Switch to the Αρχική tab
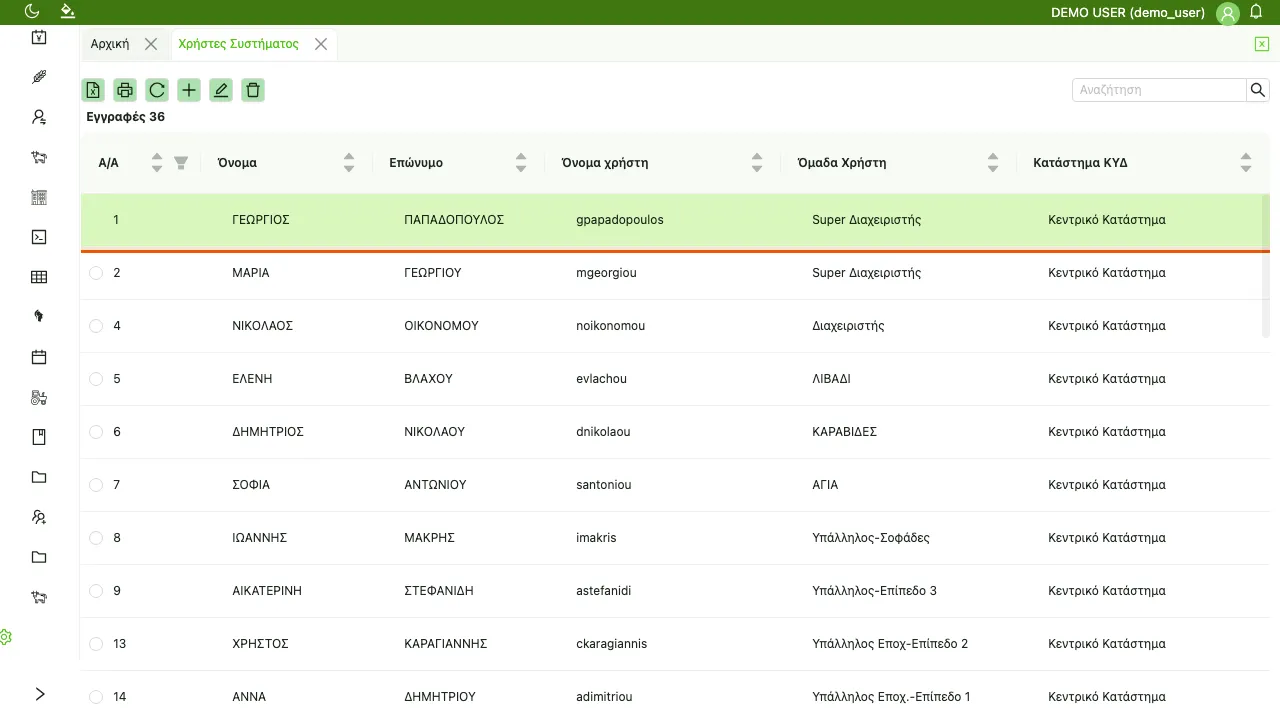The image size is (1280, 720). click(110, 44)
